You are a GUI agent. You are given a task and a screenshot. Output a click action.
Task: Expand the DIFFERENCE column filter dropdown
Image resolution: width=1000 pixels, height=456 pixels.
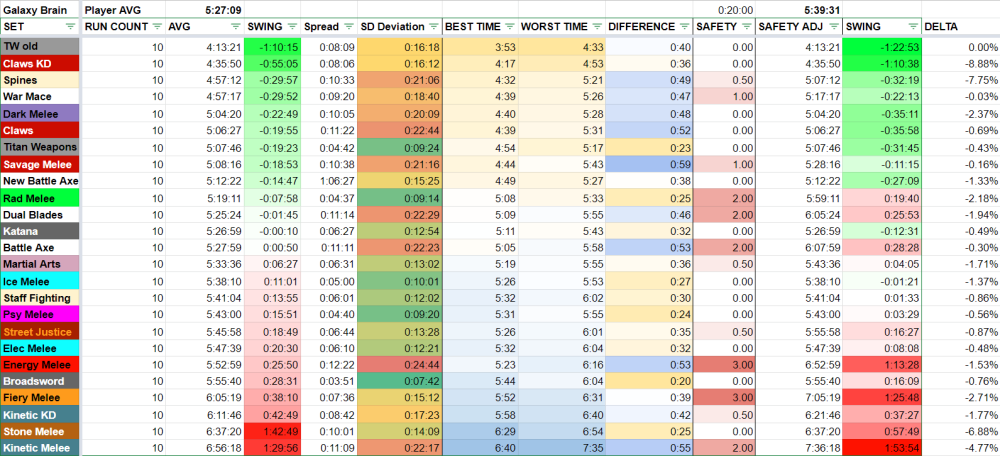683,27
